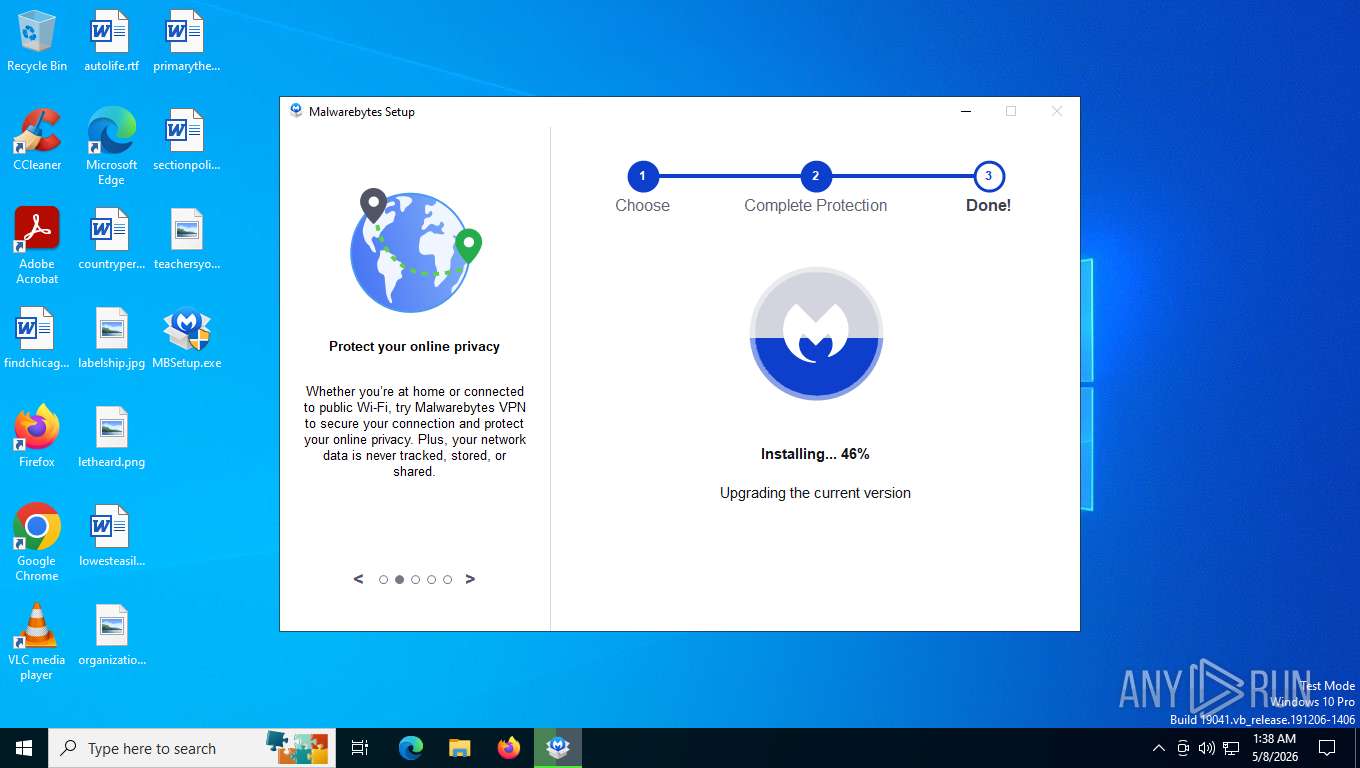The image size is (1360, 768).
Task: Click "Upgrading the current version" text
Action: (x=815, y=493)
